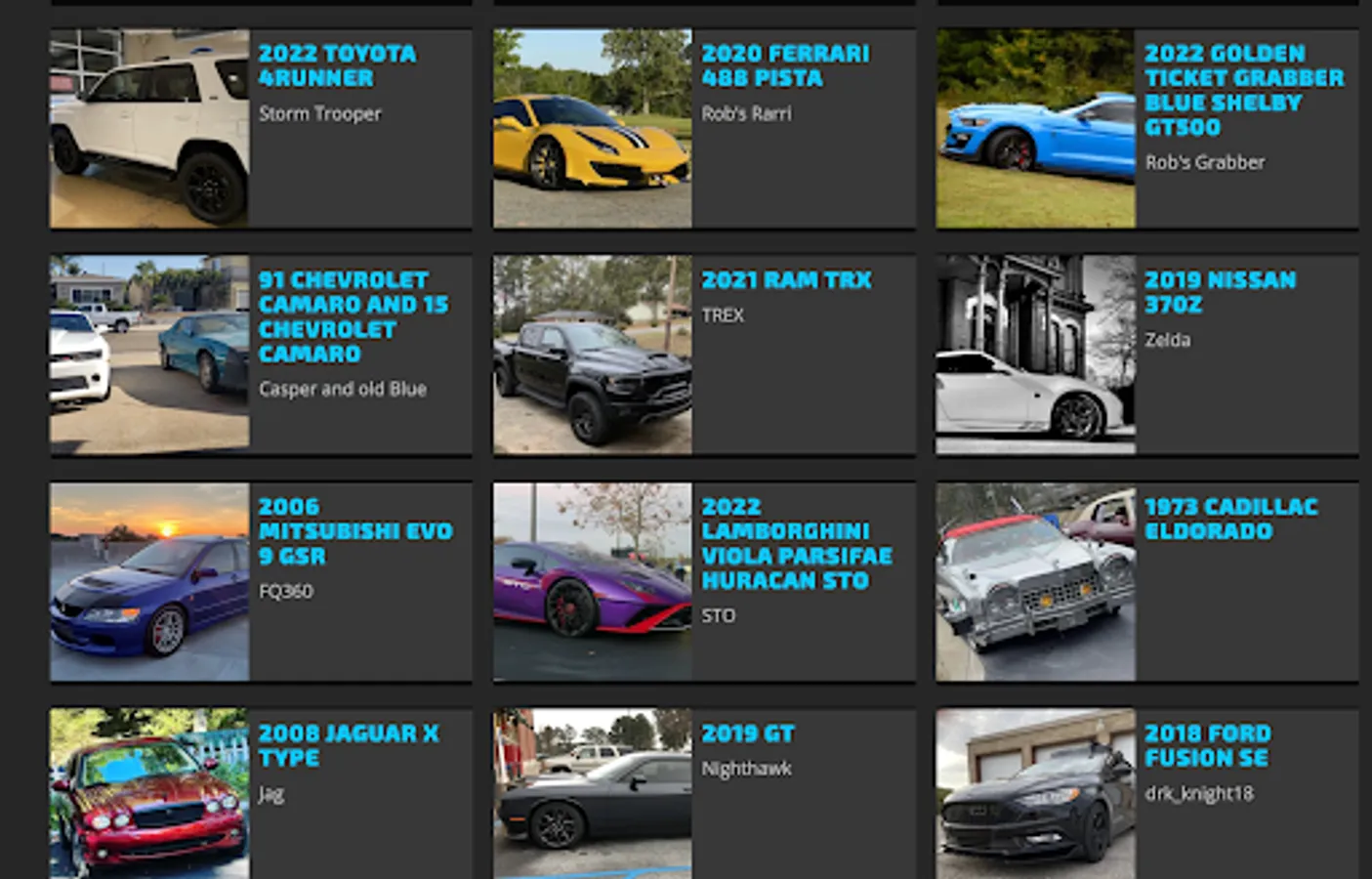Image resolution: width=1372 pixels, height=879 pixels.
Task: Open the red Jaguar X Type photo
Action: click(x=149, y=793)
